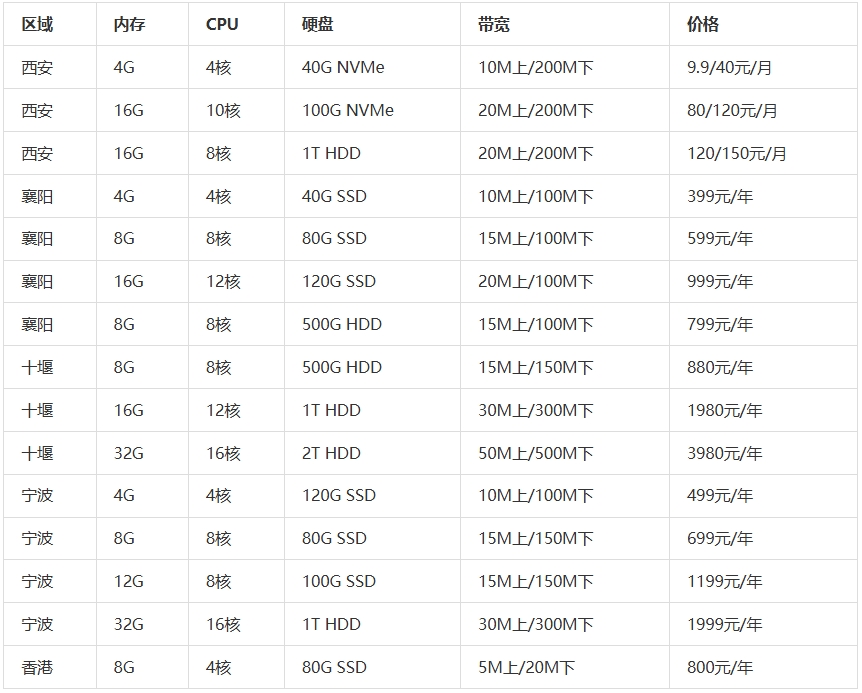Image resolution: width=862 pixels, height=693 pixels.
Task: Click the 区域 column header
Action: [x=37, y=24]
